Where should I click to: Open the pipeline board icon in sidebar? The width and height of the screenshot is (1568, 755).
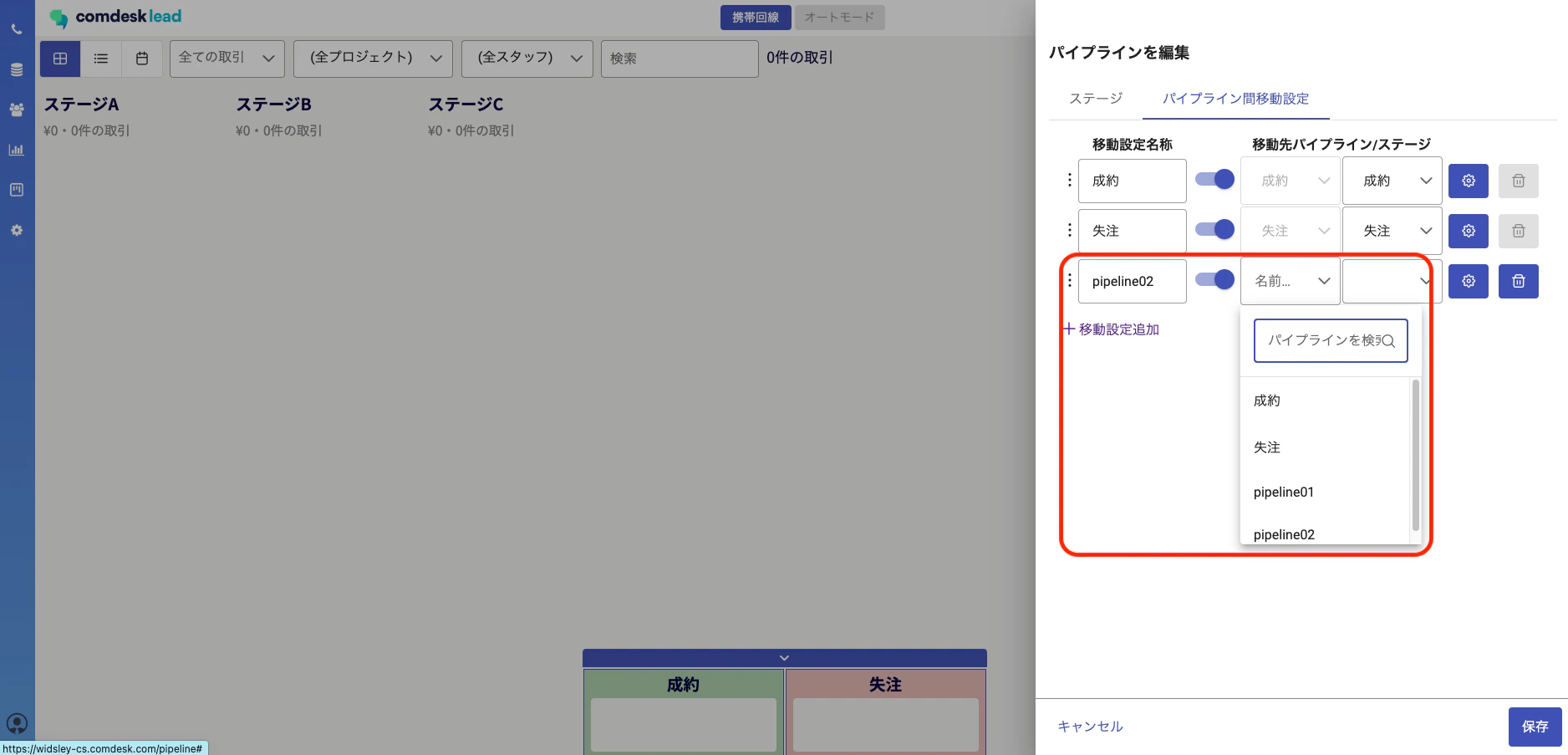(x=17, y=190)
